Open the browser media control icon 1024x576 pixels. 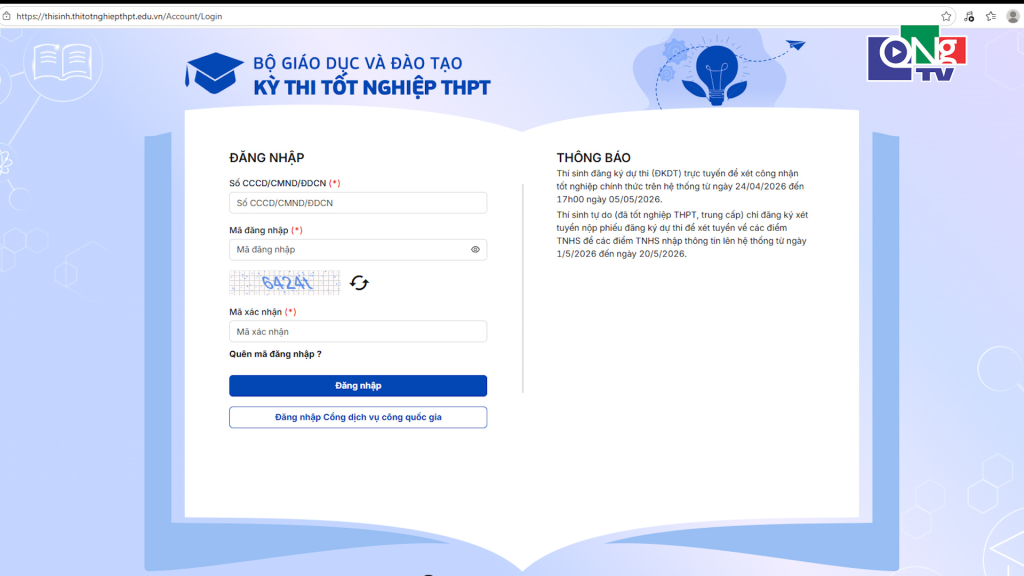point(969,16)
